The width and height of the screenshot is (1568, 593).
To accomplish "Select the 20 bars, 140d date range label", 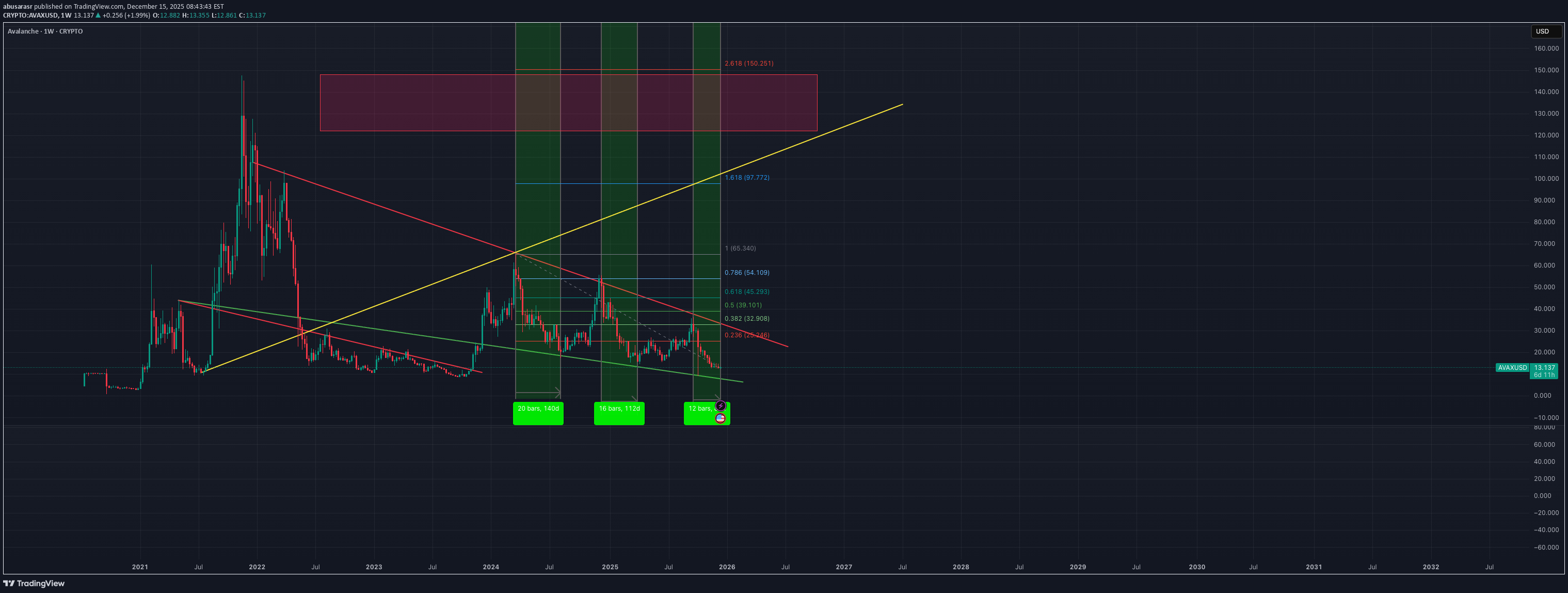I will coord(538,413).
